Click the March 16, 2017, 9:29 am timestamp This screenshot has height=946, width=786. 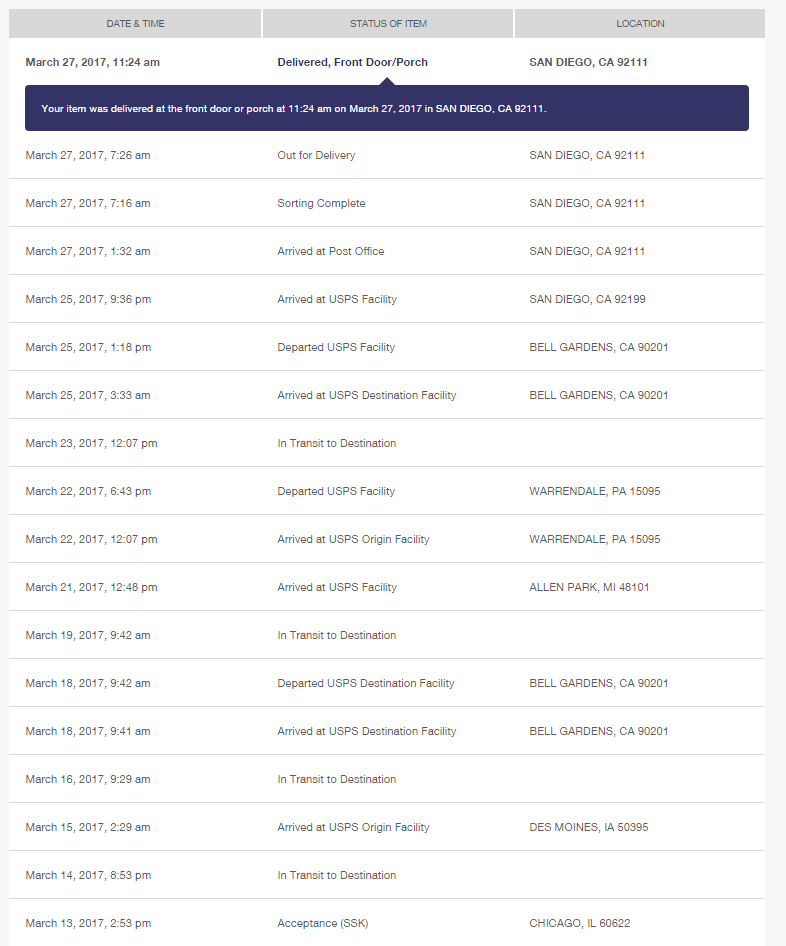pos(88,779)
